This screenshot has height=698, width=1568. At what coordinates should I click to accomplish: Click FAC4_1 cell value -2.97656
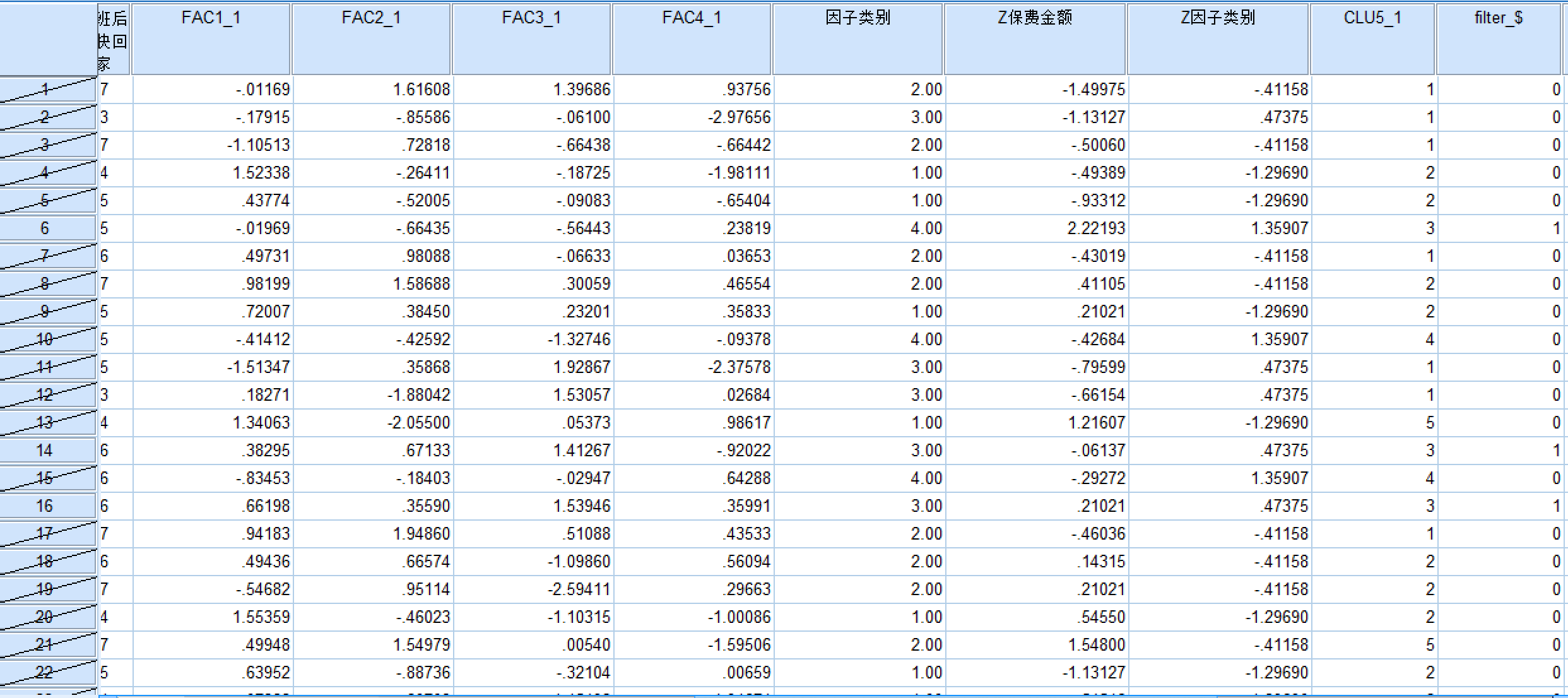[x=692, y=117]
